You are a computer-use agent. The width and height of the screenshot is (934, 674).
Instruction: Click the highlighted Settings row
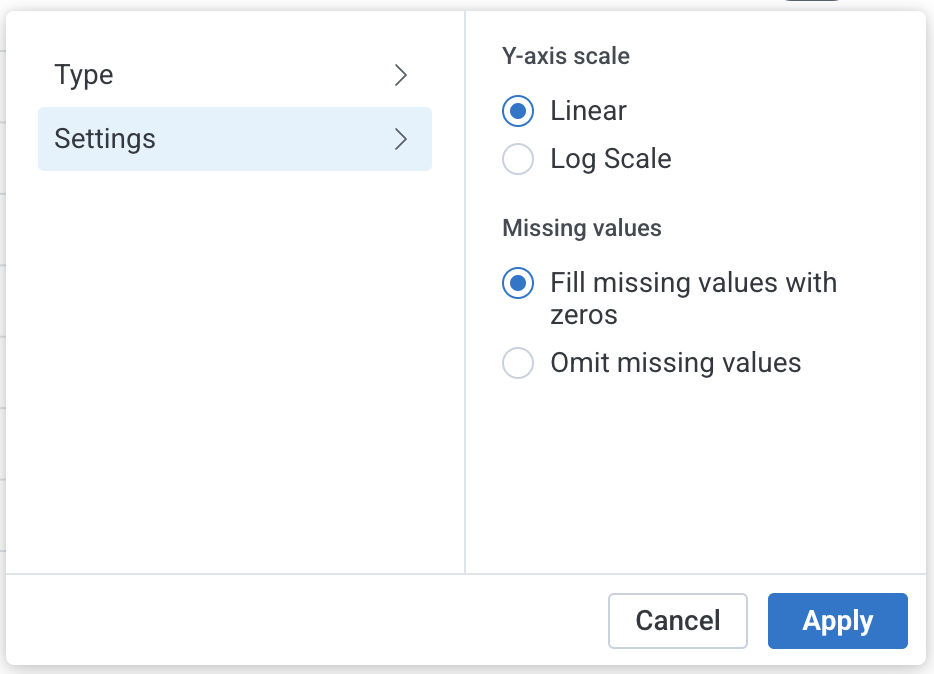point(234,139)
